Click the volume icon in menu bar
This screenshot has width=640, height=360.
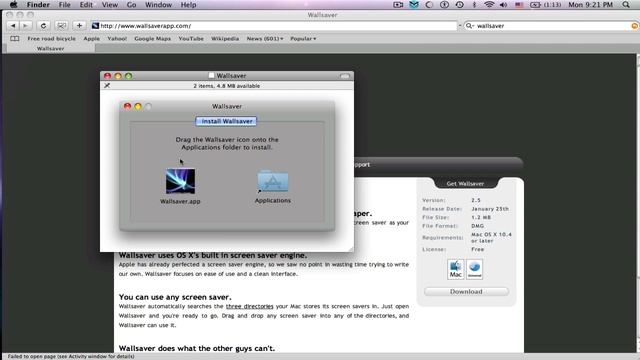click(x=504, y=5)
